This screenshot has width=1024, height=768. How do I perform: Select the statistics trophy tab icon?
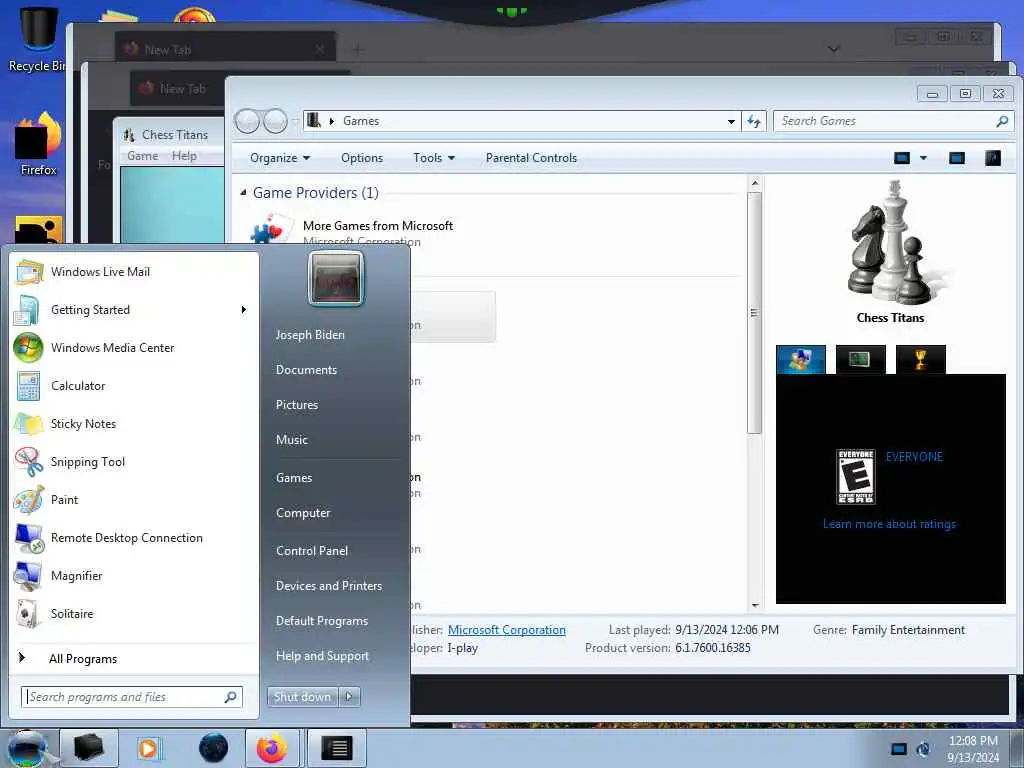[x=921, y=359]
